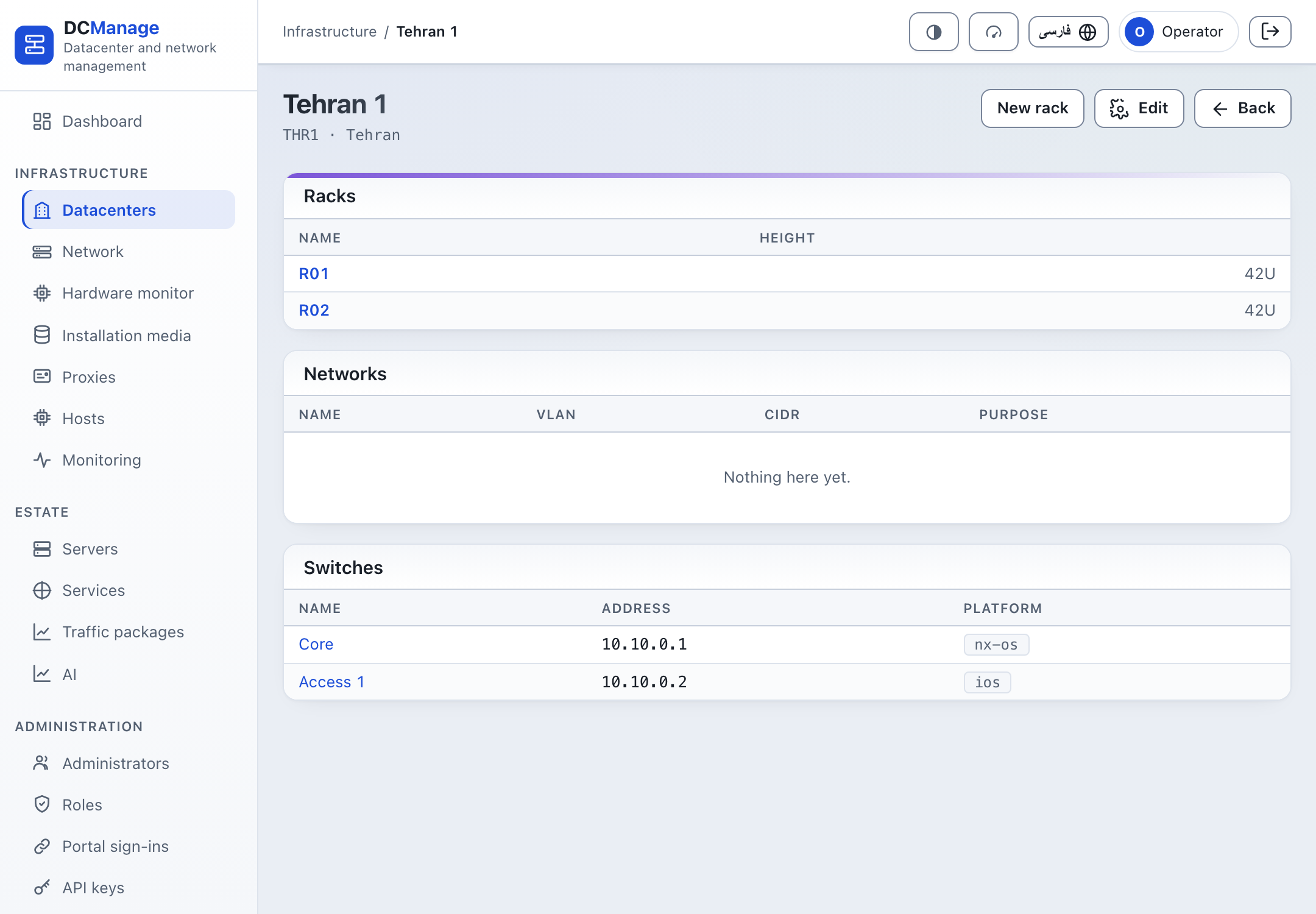This screenshot has width=1316, height=914.
Task: Open the Operator user profile
Action: tap(1178, 32)
